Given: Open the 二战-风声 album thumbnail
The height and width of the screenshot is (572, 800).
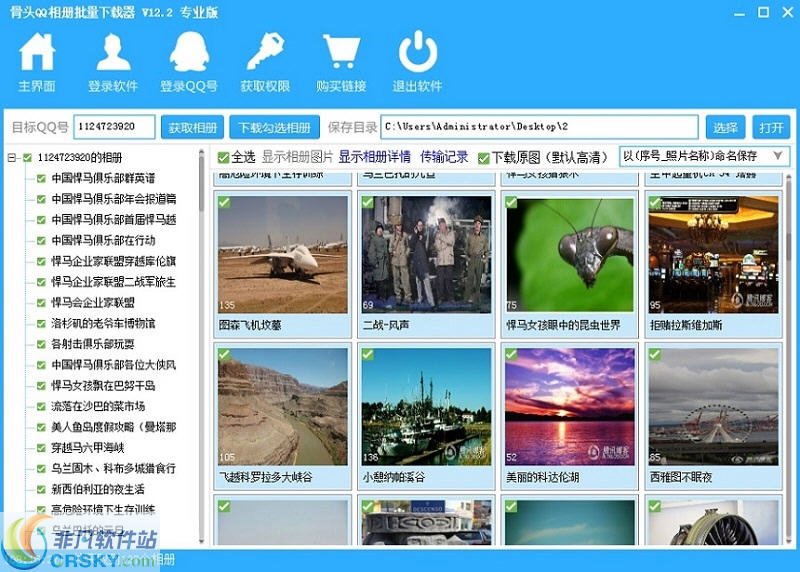Looking at the screenshot, I should coord(427,255).
